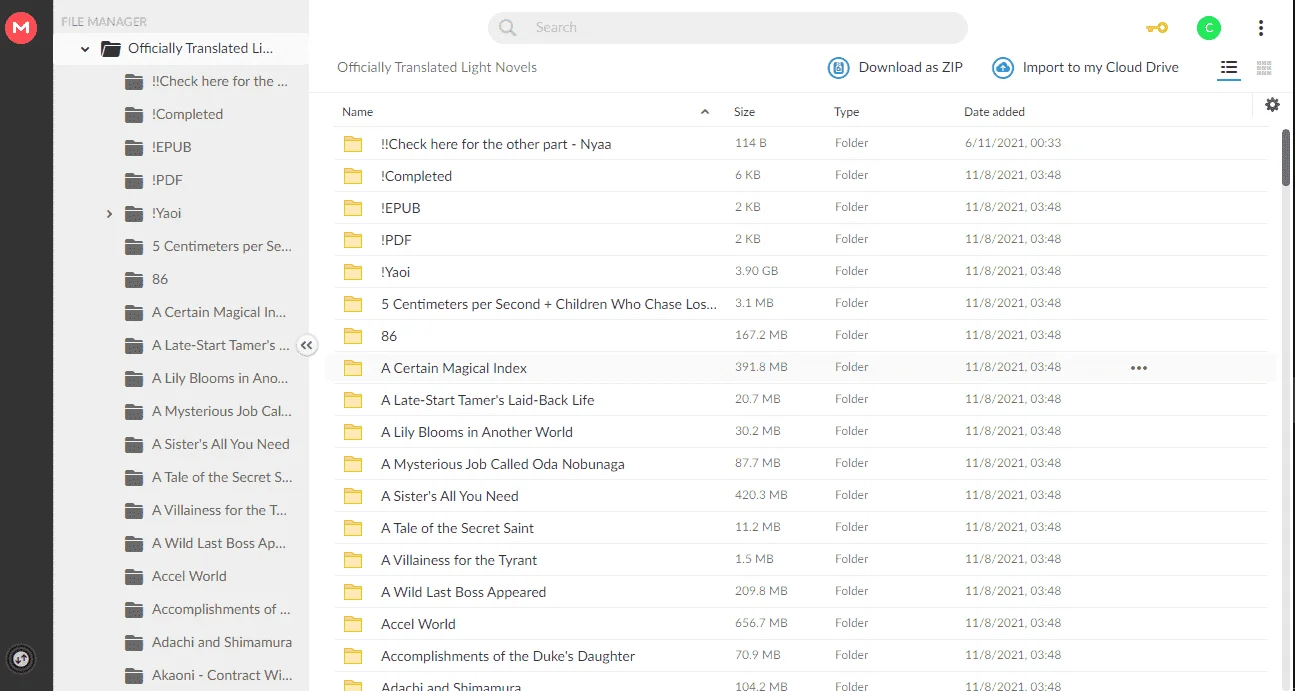Click sidebar folder icon beside A Wild Last Boss Ap...

134,543
